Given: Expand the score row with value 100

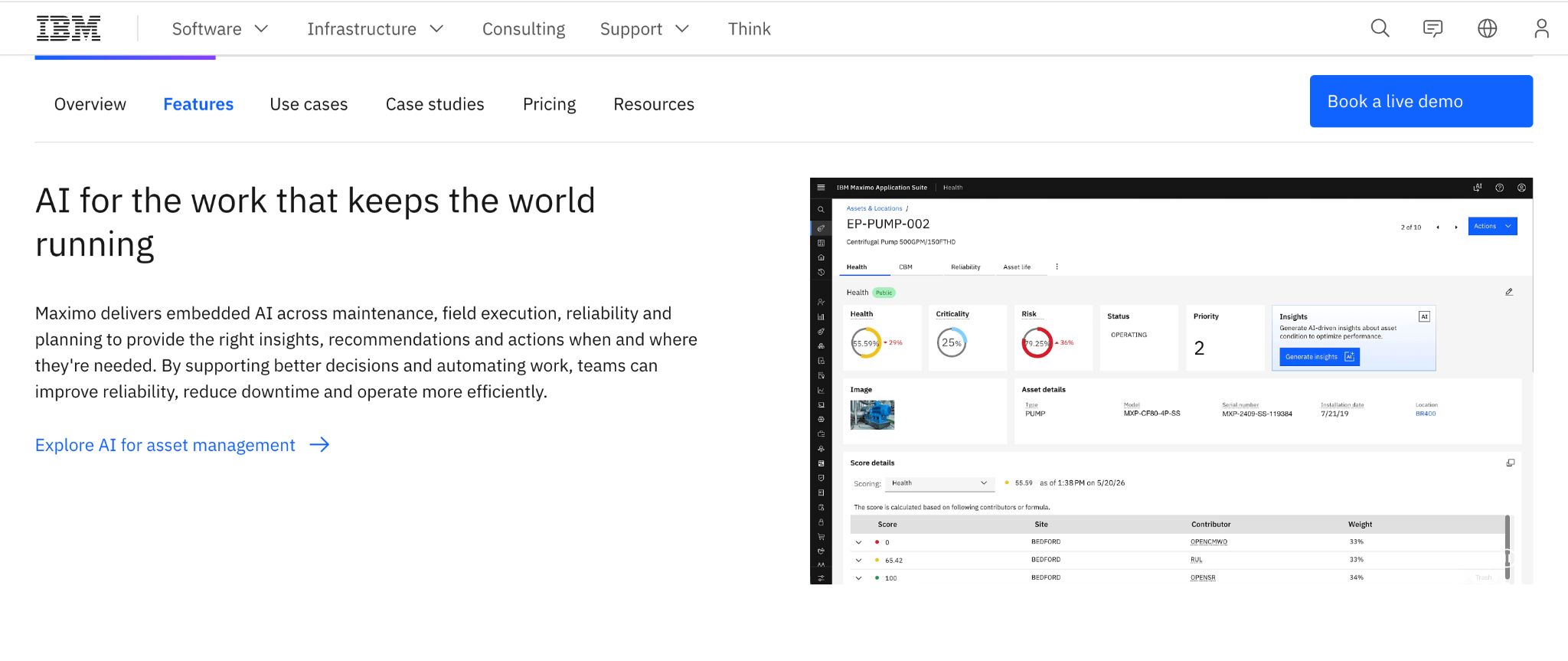Looking at the screenshot, I should [x=858, y=578].
